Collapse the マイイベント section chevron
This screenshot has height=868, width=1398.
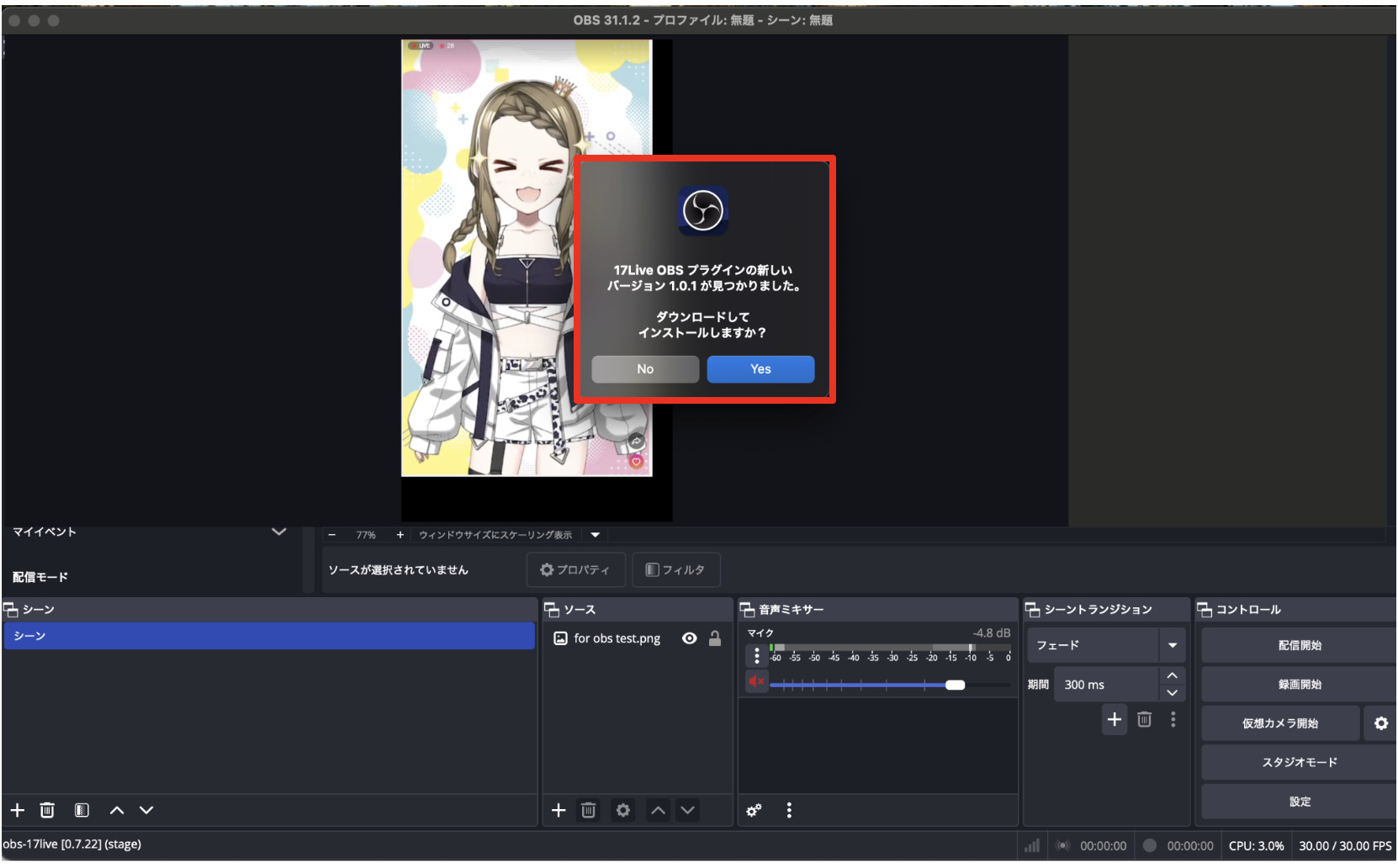(279, 532)
